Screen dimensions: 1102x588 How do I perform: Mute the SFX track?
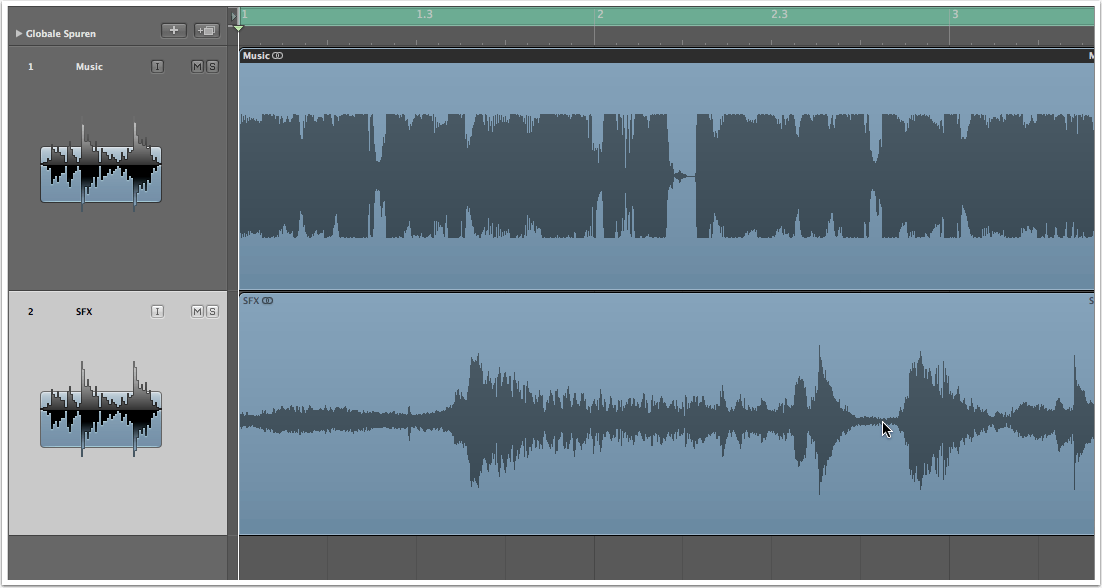tap(197, 312)
